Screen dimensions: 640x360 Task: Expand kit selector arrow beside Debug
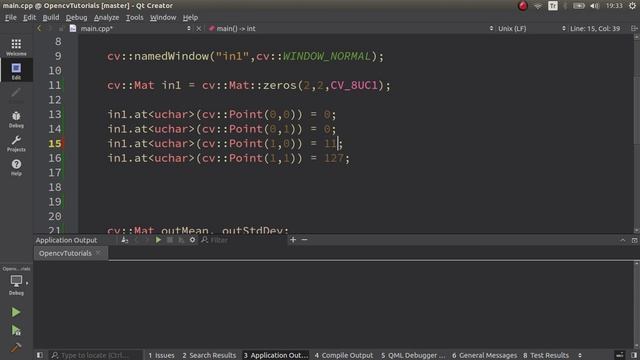pyautogui.click(x=27, y=282)
